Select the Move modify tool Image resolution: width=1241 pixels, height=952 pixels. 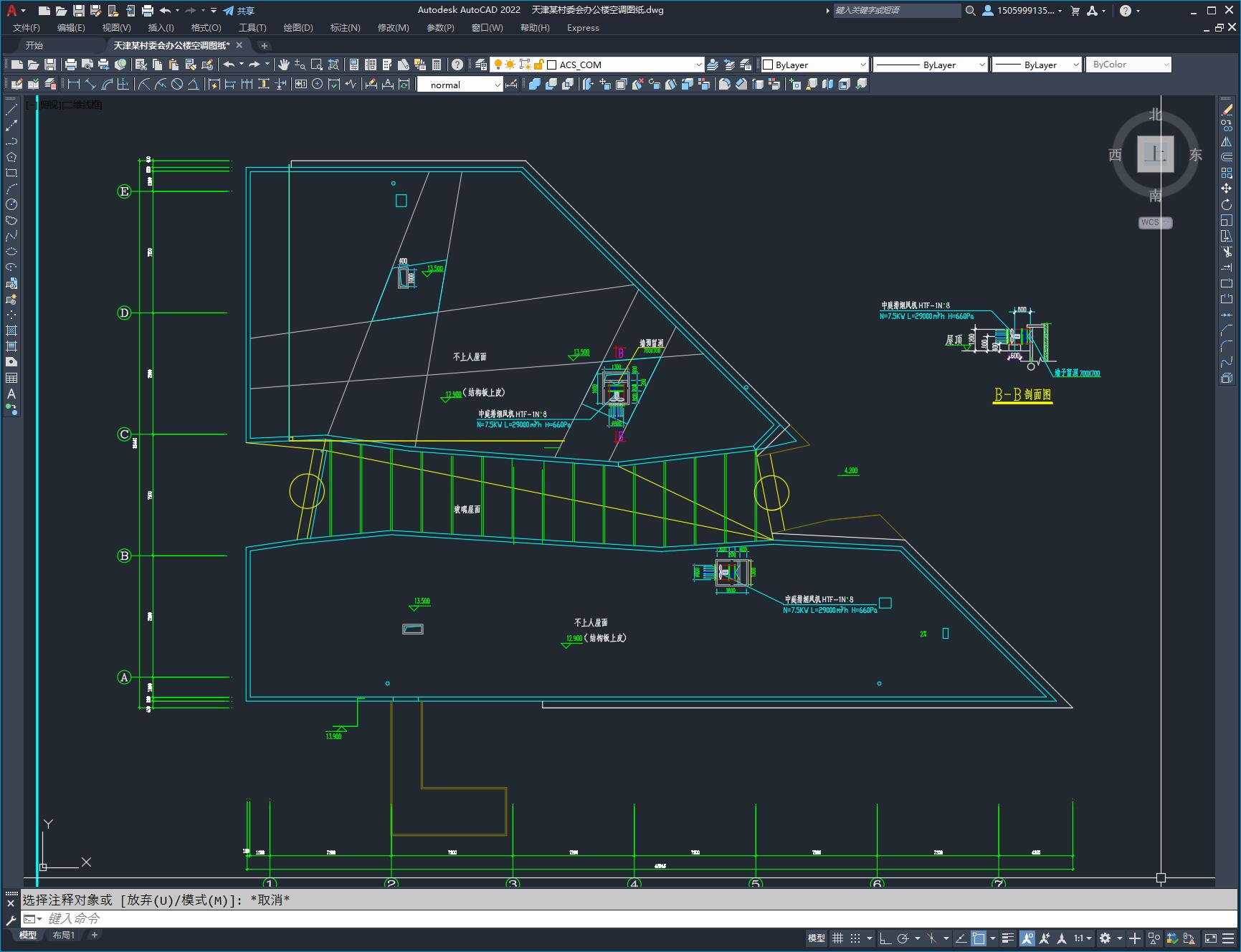1227,189
